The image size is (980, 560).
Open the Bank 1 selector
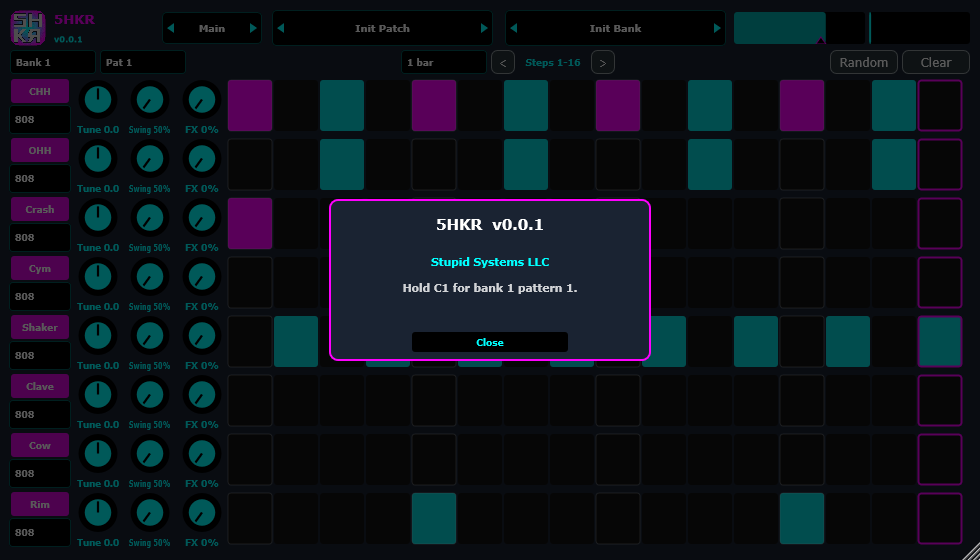click(x=53, y=62)
